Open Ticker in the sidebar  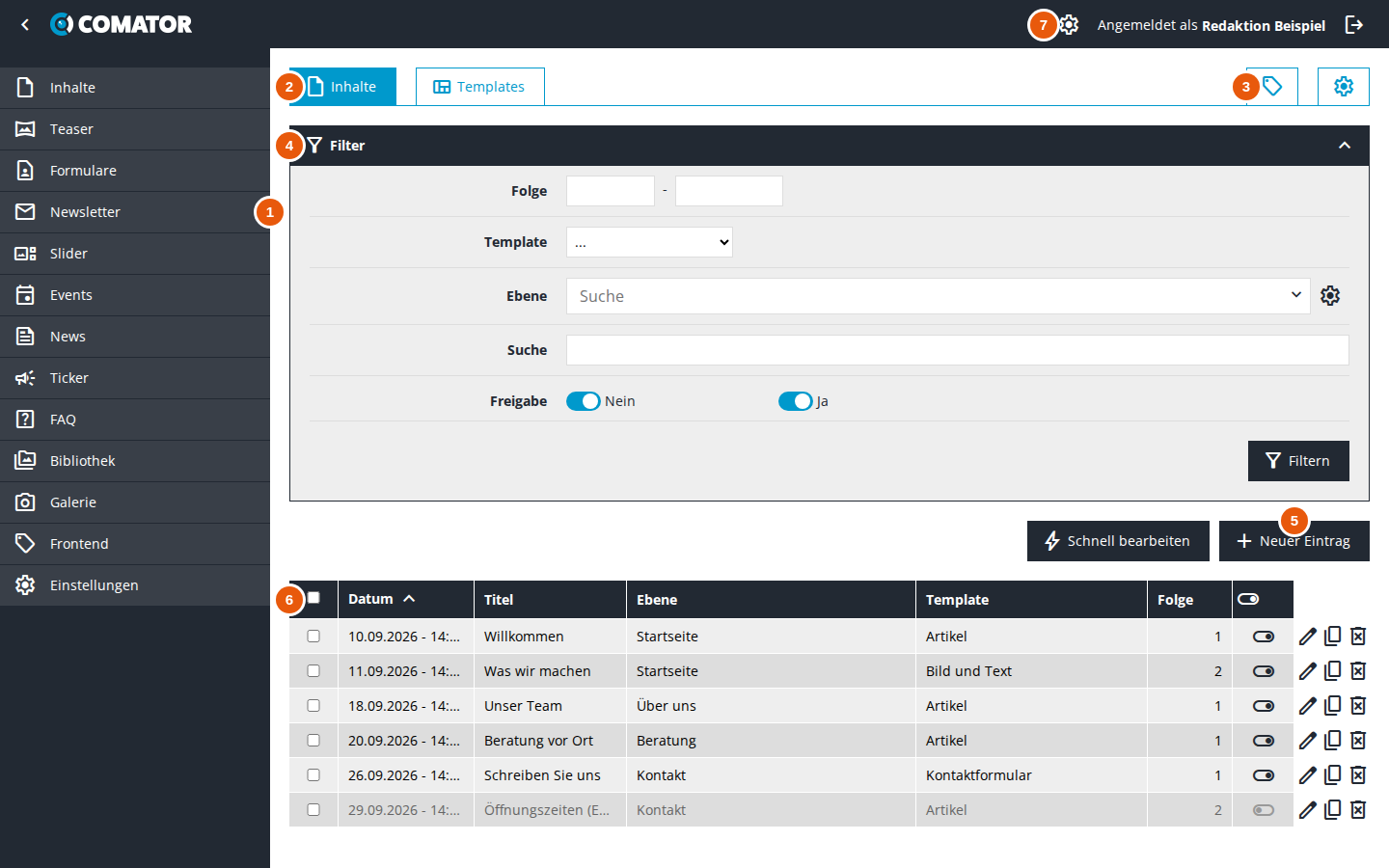tap(135, 378)
